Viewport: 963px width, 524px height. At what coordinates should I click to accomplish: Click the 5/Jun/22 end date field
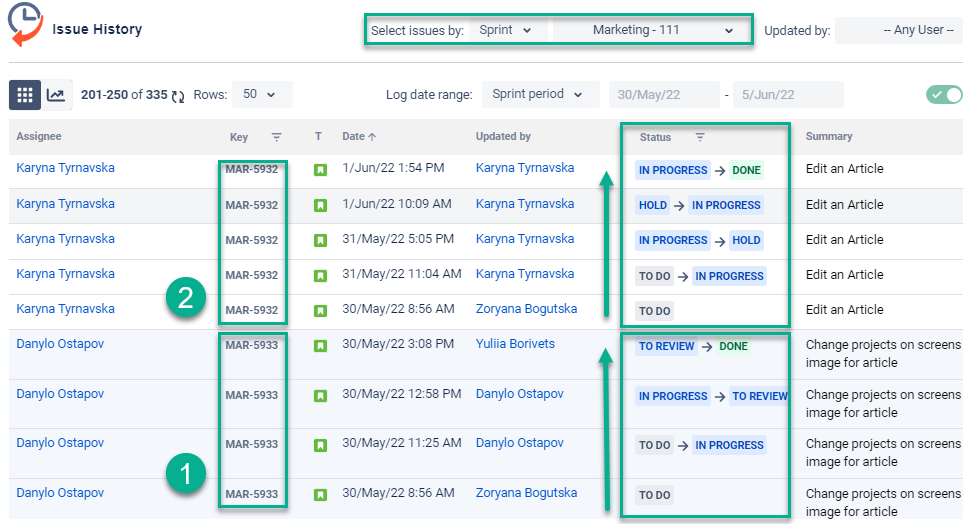tap(789, 95)
